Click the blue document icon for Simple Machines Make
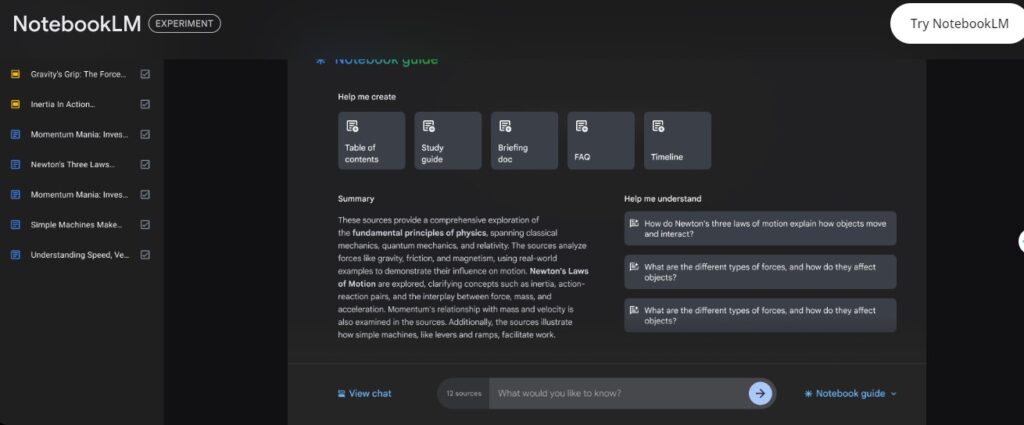This screenshot has height=425, width=1024. click(16, 225)
